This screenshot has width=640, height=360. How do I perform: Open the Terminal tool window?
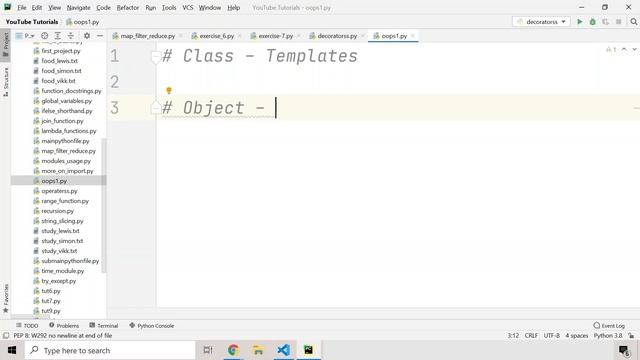click(x=104, y=325)
